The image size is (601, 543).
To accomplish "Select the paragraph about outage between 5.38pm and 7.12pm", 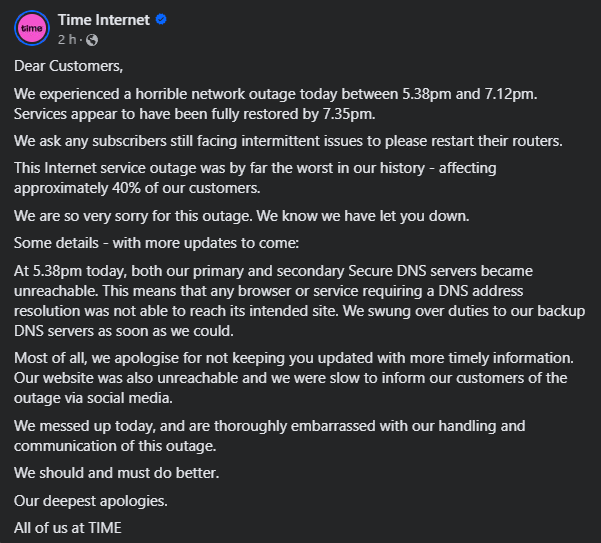I will (x=276, y=104).
